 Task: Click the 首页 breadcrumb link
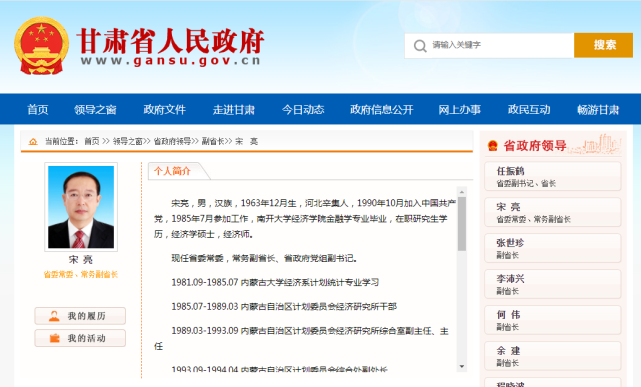(x=92, y=141)
